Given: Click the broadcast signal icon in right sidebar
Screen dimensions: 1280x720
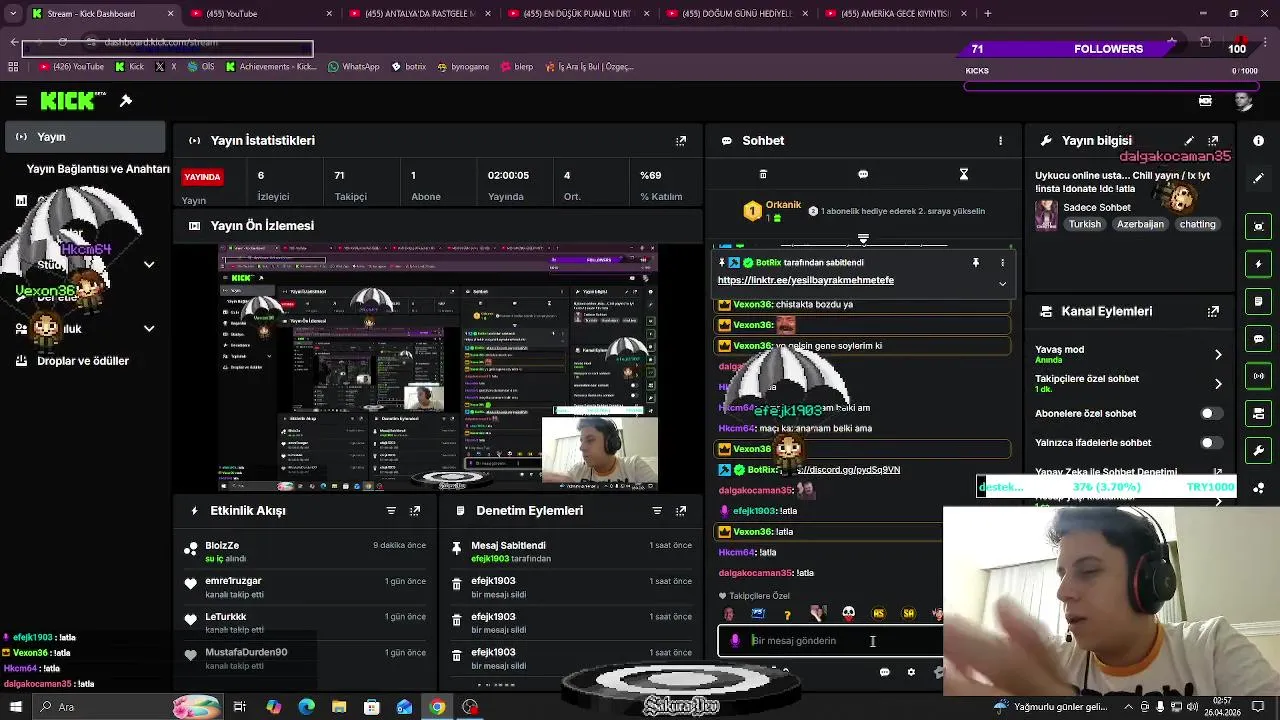Looking at the screenshot, I should [x=1258, y=376].
